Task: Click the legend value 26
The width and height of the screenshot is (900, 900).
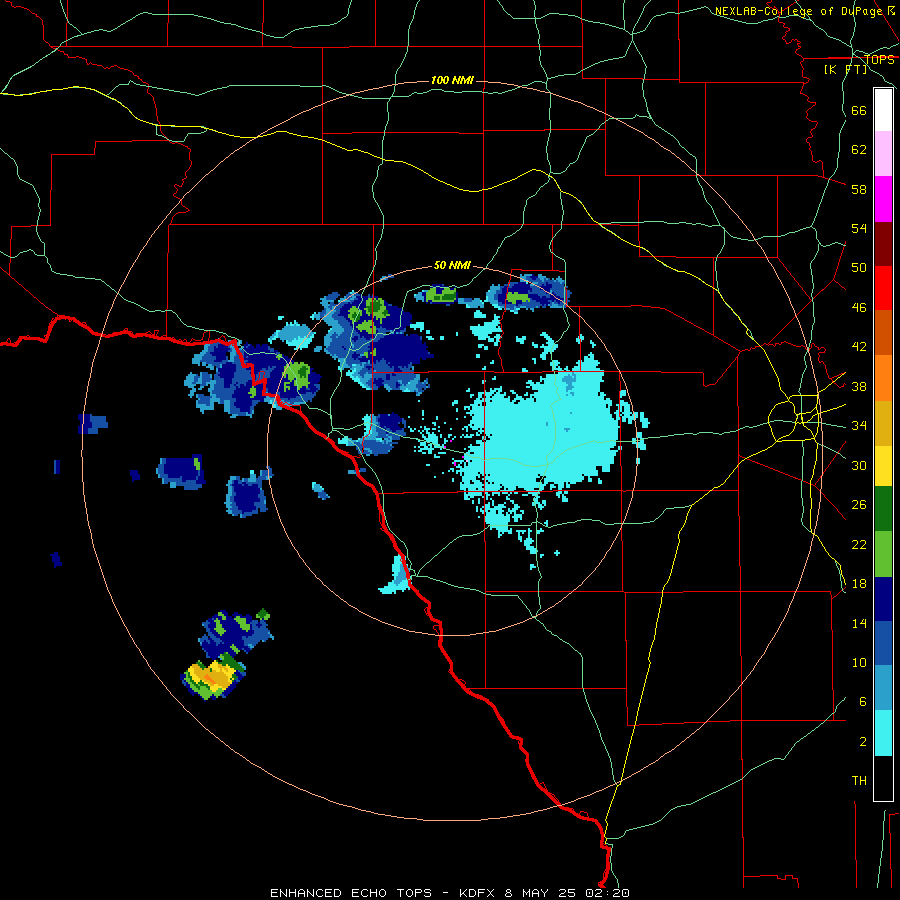Action: (859, 505)
